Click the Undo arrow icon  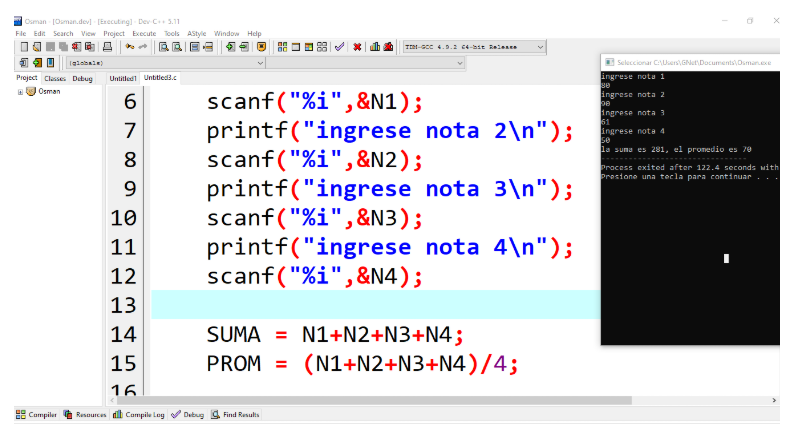coord(130,47)
